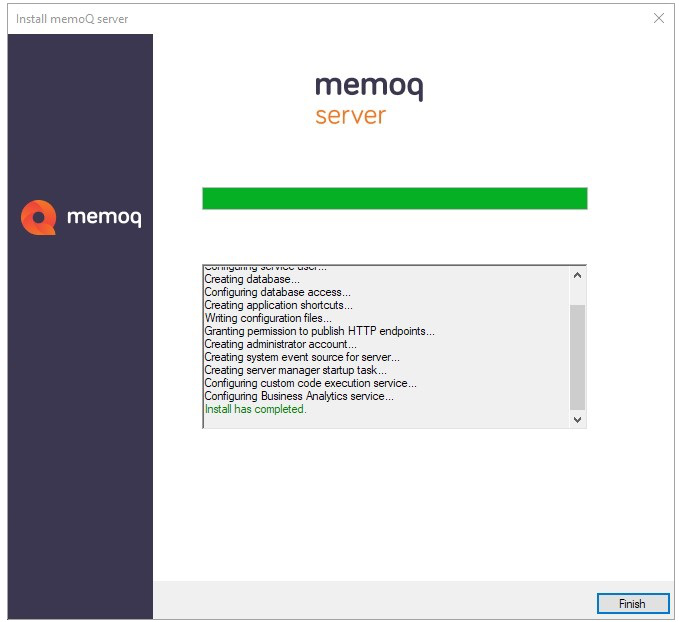This screenshot has width=679, height=622.
Task: Click the log scrollbar up arrow
Action: pos(577,275)
